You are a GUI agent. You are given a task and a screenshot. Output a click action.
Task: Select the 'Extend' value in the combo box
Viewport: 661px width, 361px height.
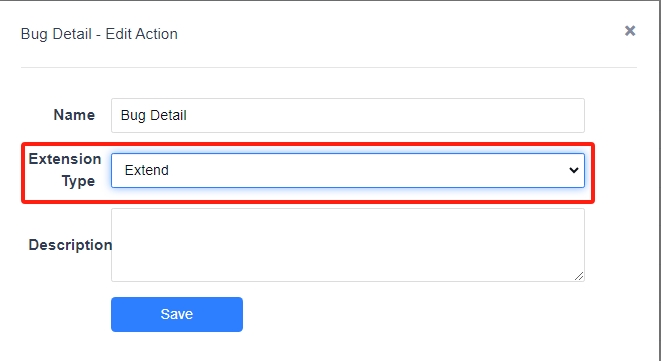(x=147, y=170)
